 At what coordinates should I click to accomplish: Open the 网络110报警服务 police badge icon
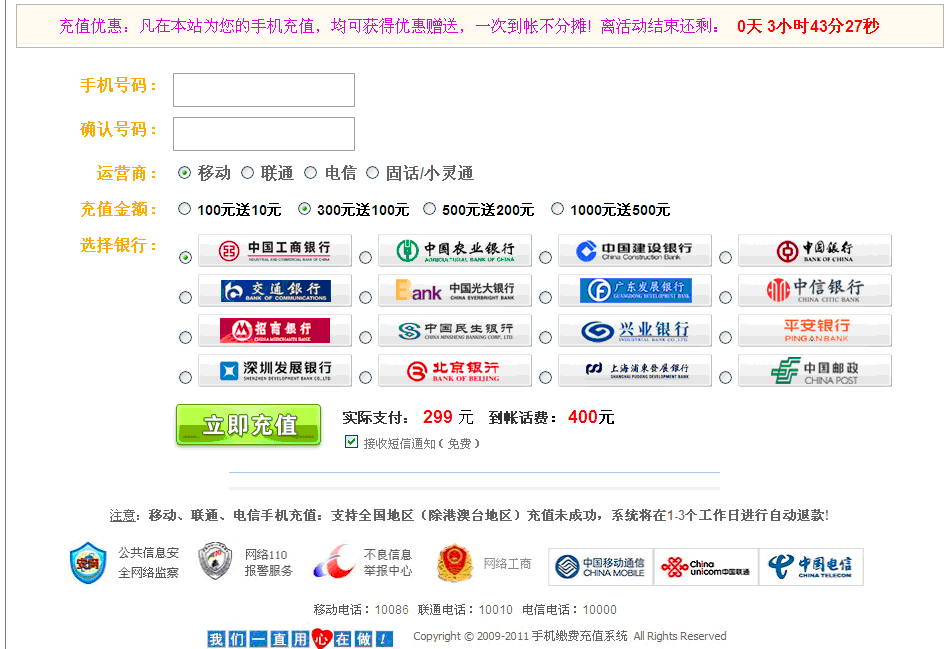[x=215, y=561]
